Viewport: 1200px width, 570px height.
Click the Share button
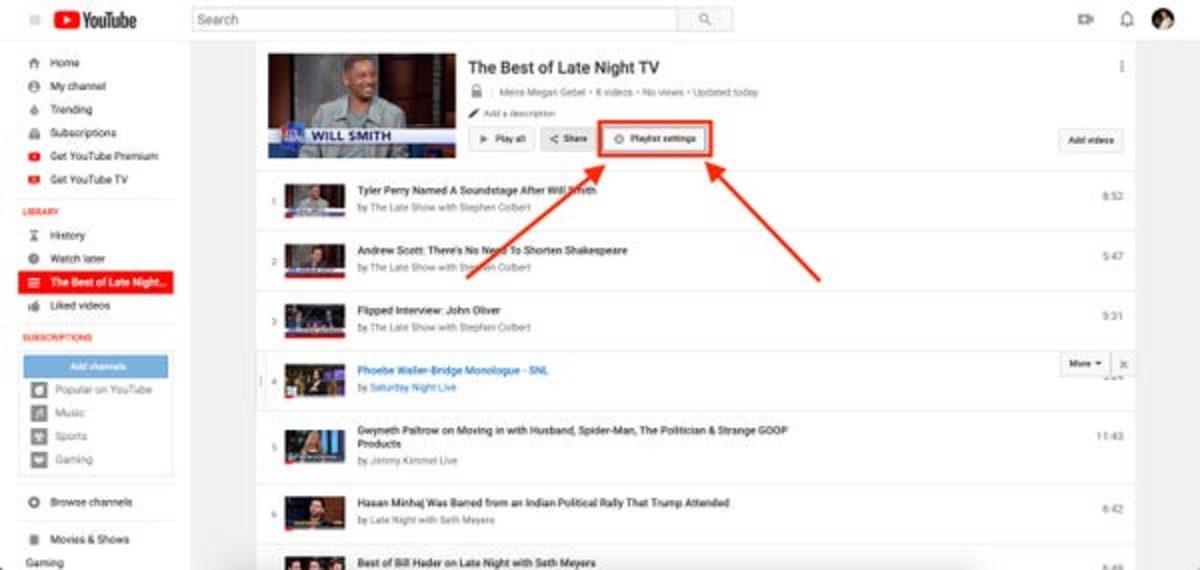pyautogui.click(x=568, y=140)
